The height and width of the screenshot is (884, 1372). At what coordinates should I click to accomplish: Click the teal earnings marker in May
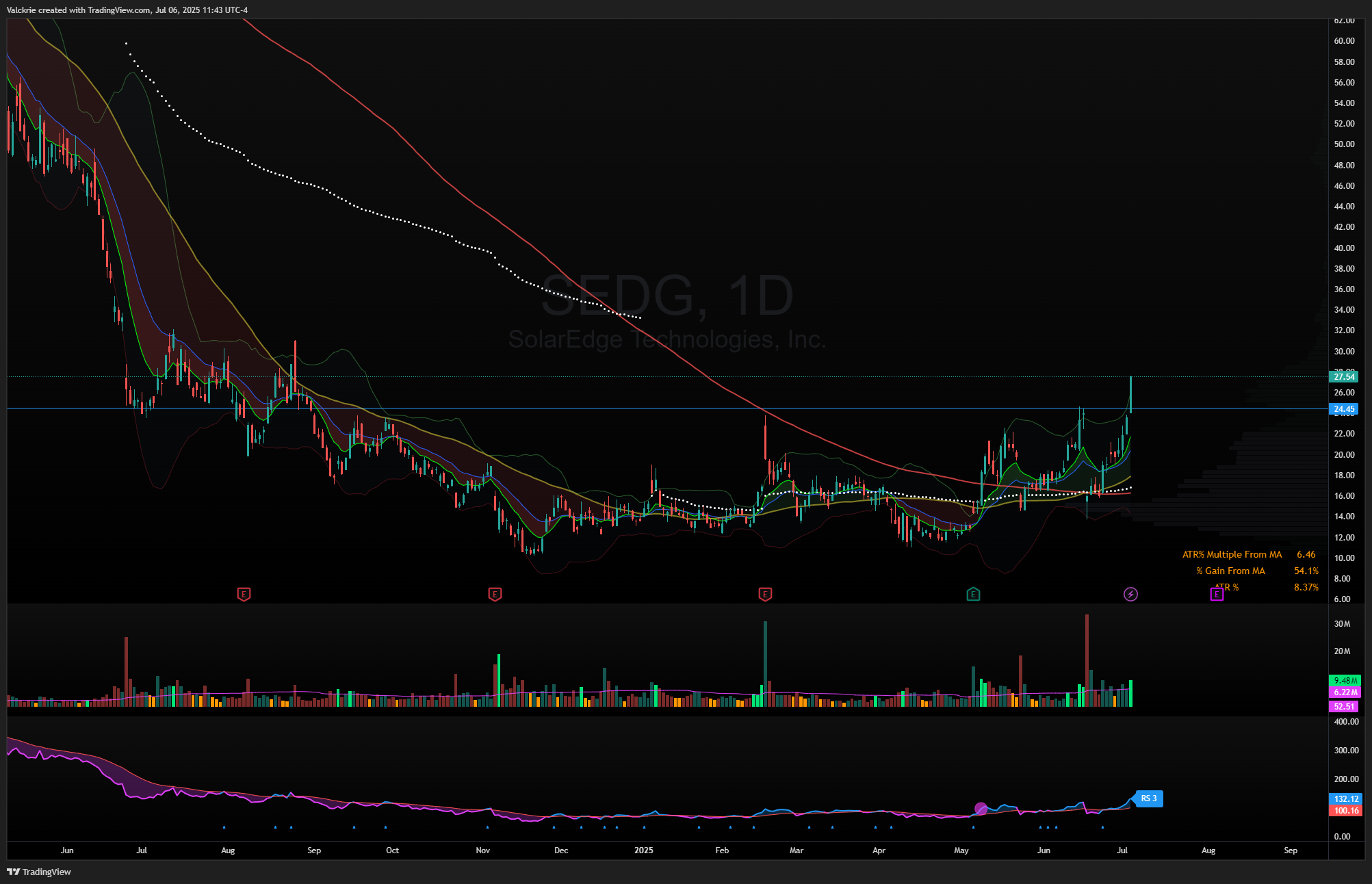pos(973,594)
